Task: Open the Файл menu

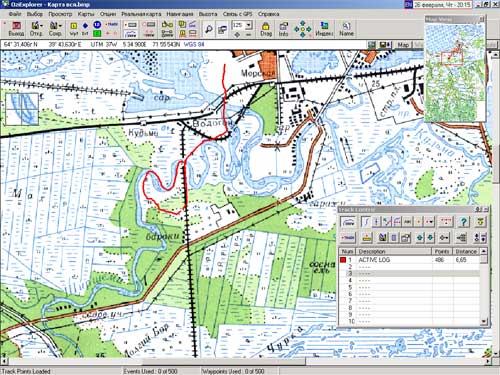Action: 15,14
